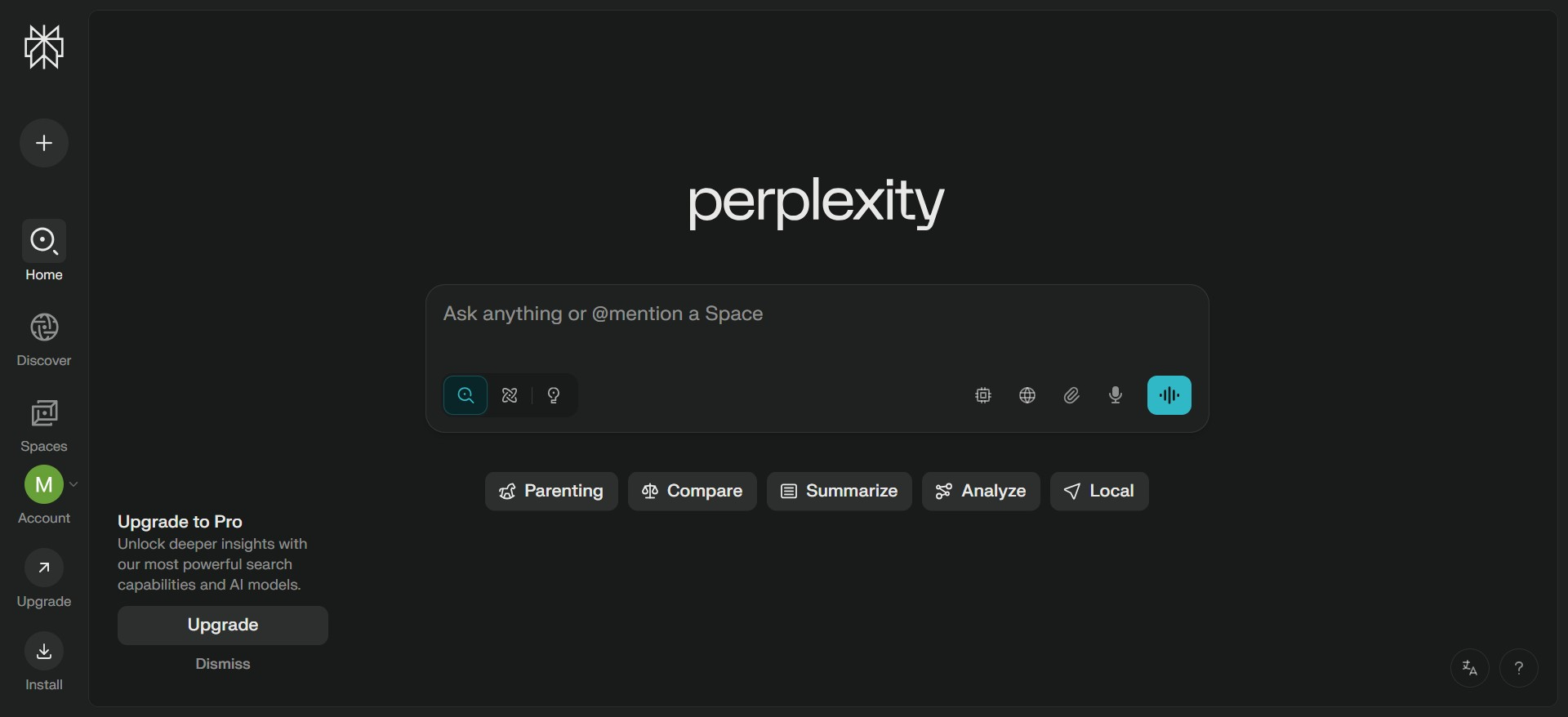Click the Upgrade button in Pro promo

pyautogui.click(x=223, y=626)
